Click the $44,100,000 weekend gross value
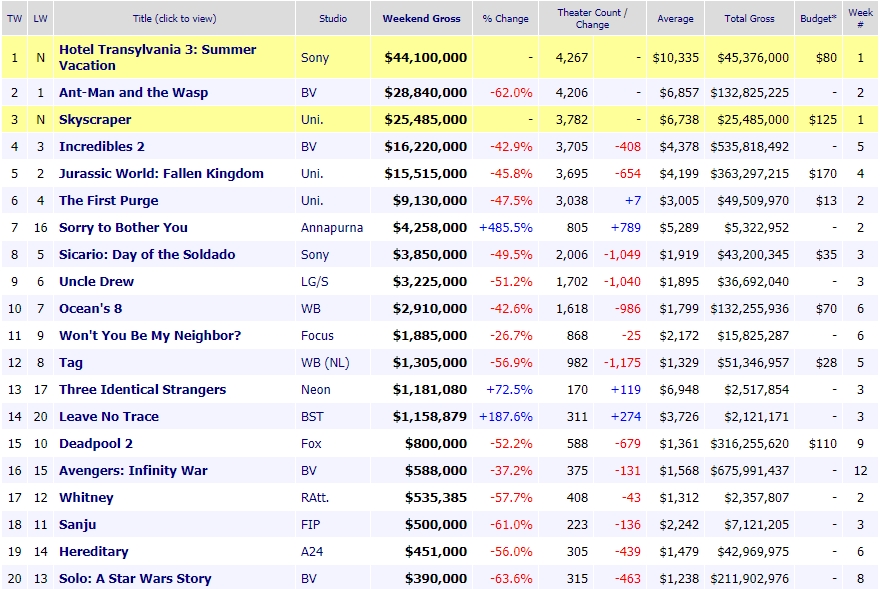This screenshot has height=589, width=880. (425, 57)
